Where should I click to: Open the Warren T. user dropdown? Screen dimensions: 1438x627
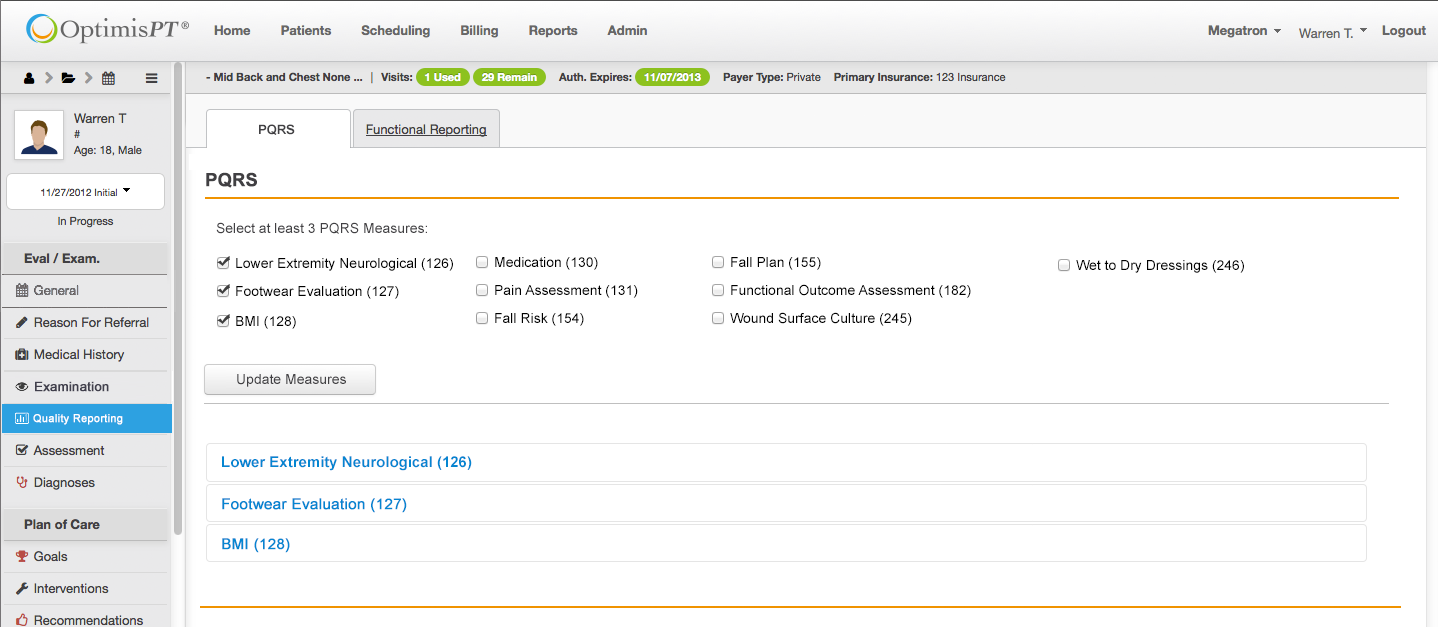[x=1332, y=33]
